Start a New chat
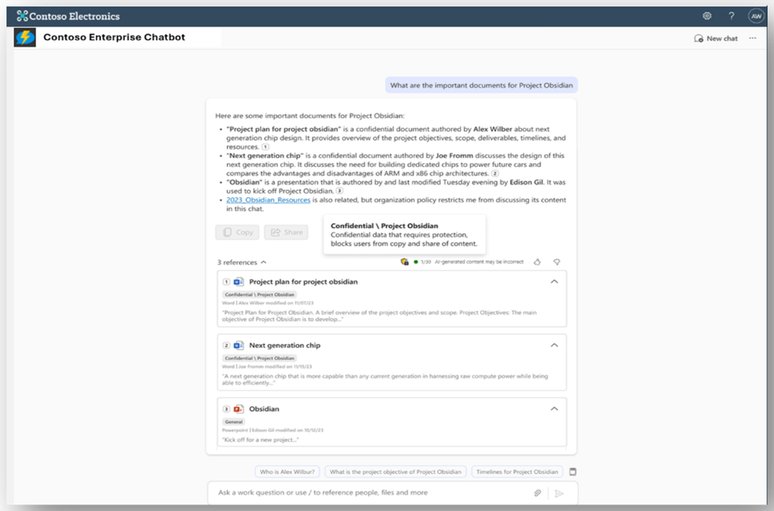The image size is (774, 511). coord(716,38)
